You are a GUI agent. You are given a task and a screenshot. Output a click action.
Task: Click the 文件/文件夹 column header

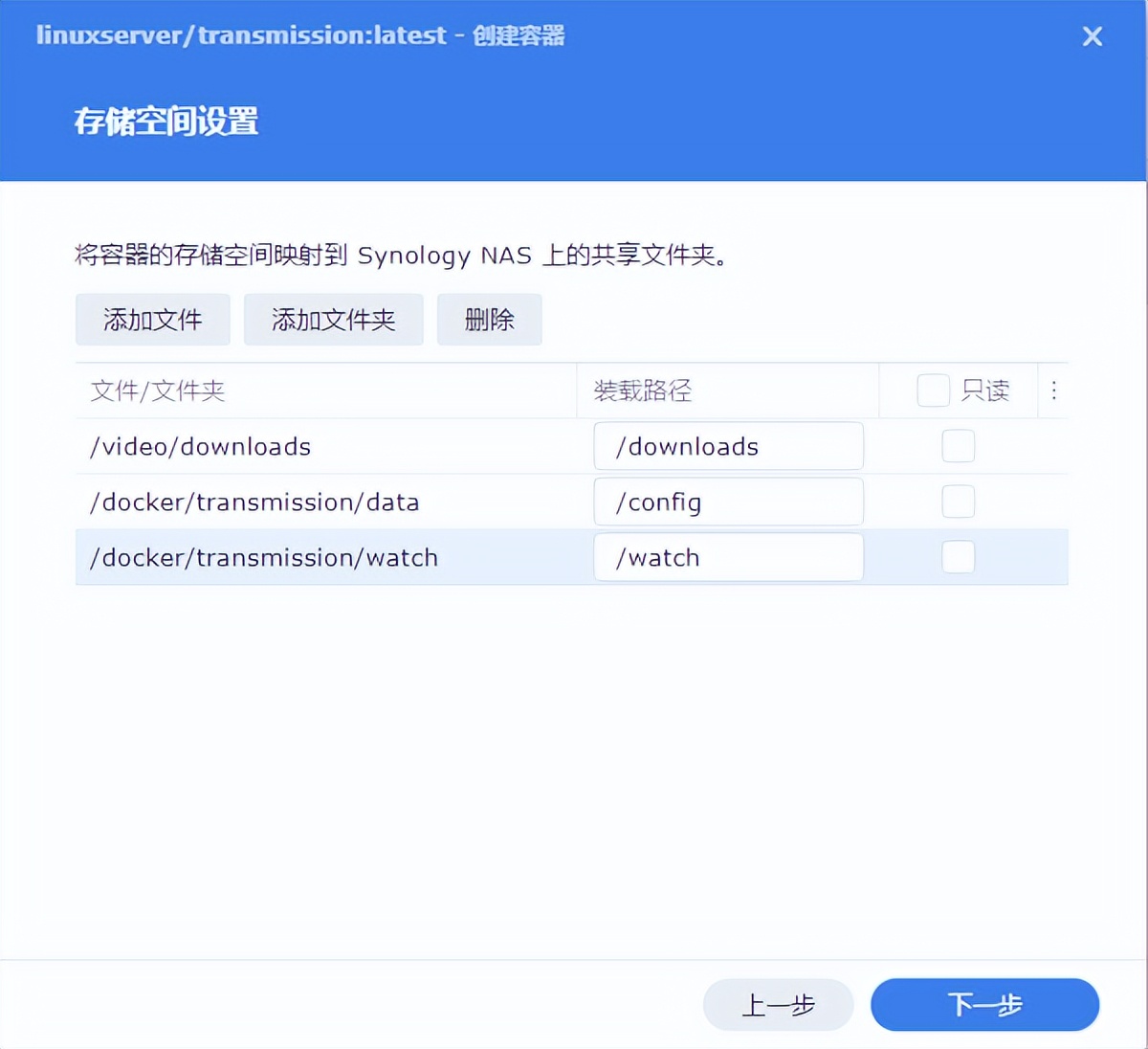tap(158, 391)
